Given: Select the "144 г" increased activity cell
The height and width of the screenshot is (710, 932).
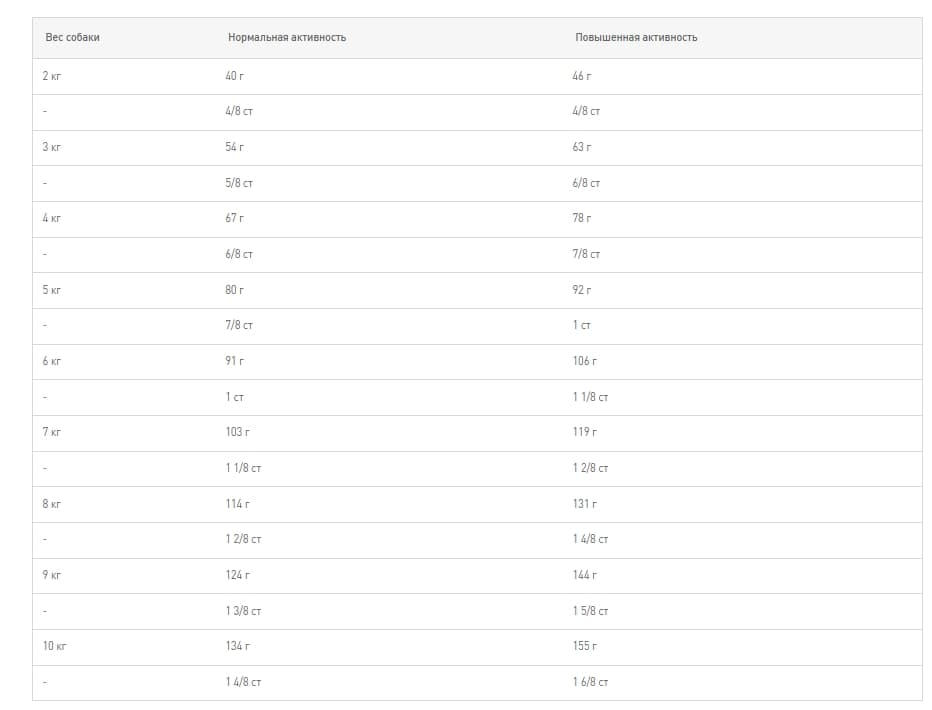Looking at the screenshot, I should click(x=585, y=575).
